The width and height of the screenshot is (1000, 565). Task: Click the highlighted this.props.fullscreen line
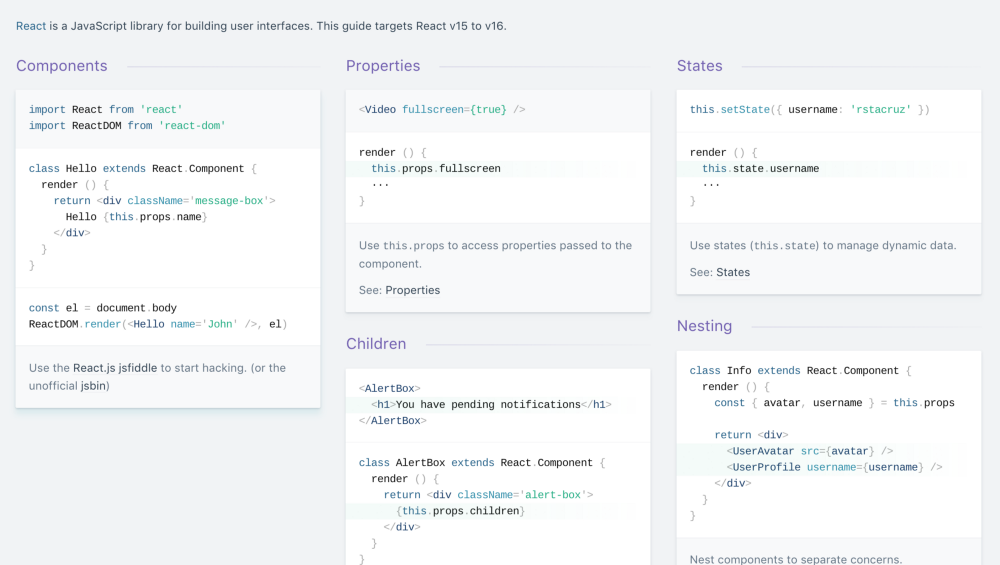(436, 169)
